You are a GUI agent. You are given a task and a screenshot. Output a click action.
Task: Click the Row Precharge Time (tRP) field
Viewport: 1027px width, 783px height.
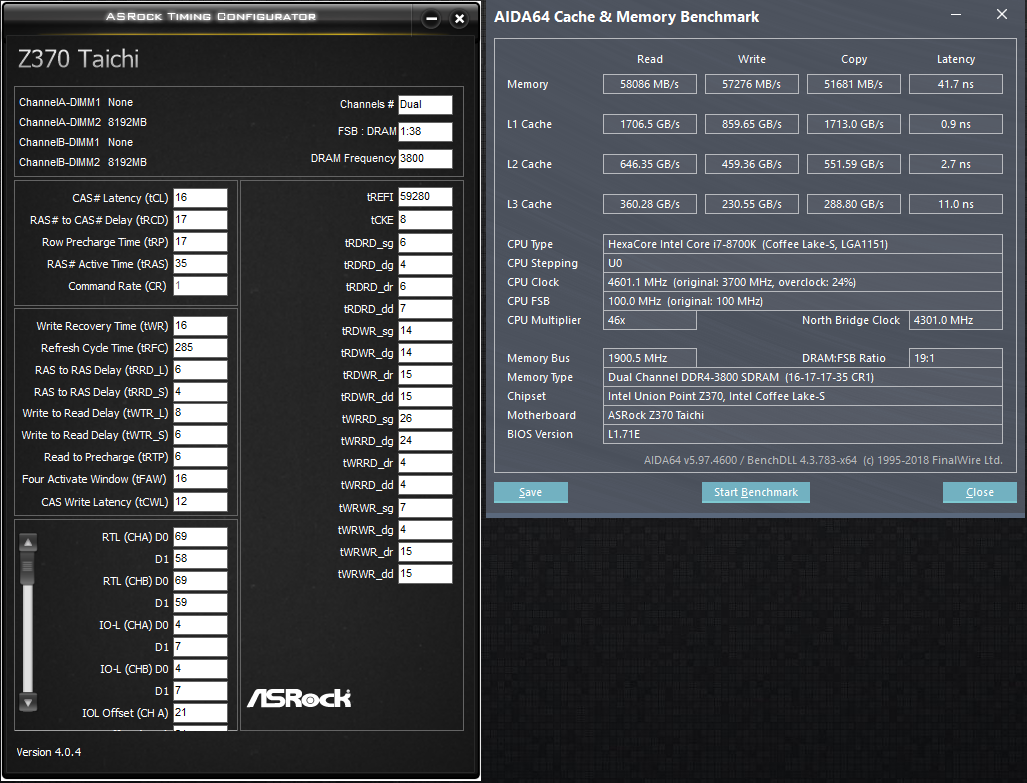[200, 242]
